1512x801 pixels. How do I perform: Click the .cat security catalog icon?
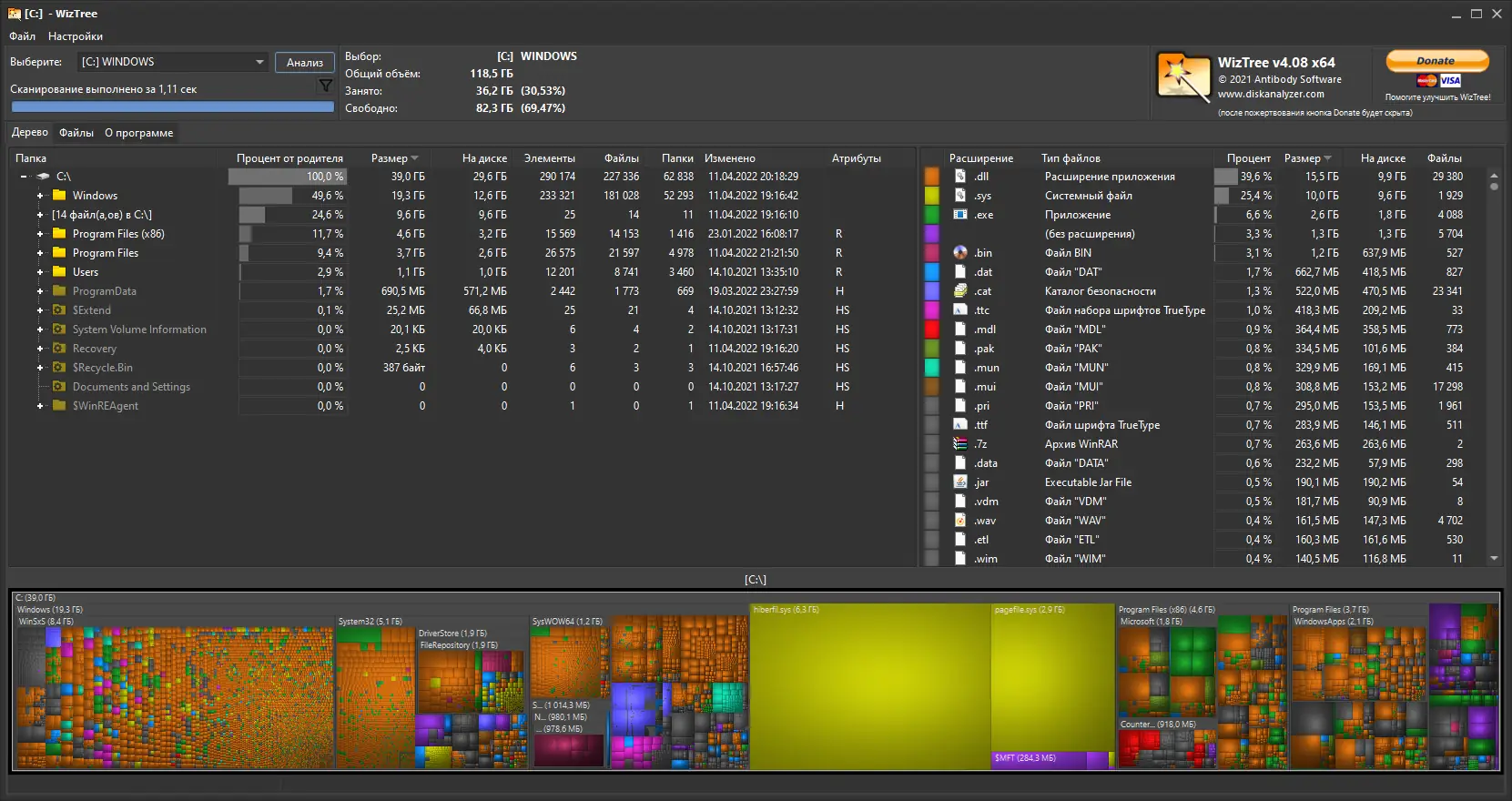pyautogui.click(x=959, y=291)
